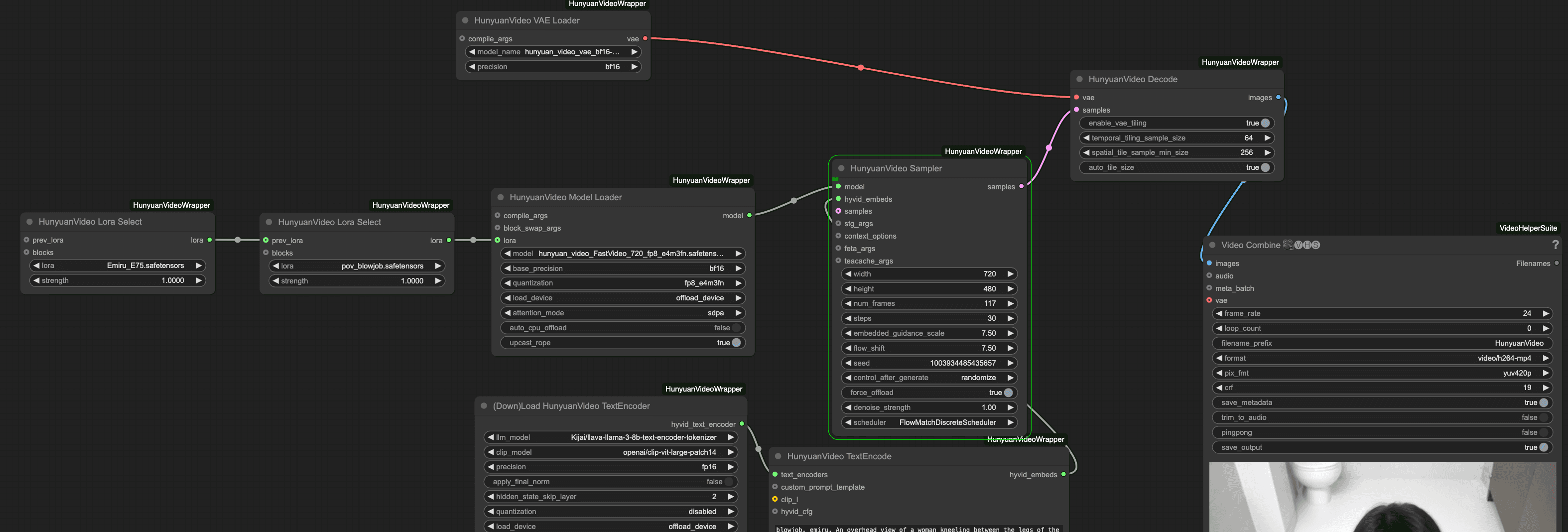
Task: Click the yellow clip_l input port
Action: tap(775, 499)
